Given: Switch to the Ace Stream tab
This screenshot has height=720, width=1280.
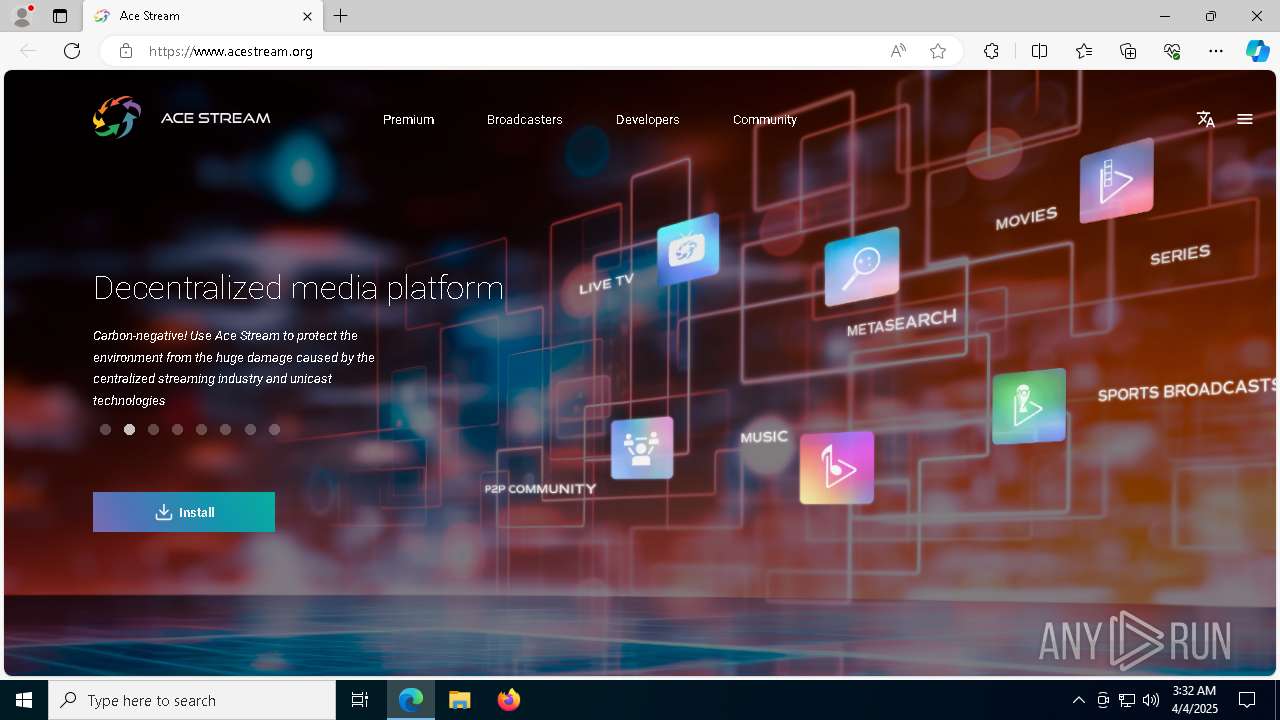Looking at the screenshot, I should pyautogui.click(x=203, y=16).
